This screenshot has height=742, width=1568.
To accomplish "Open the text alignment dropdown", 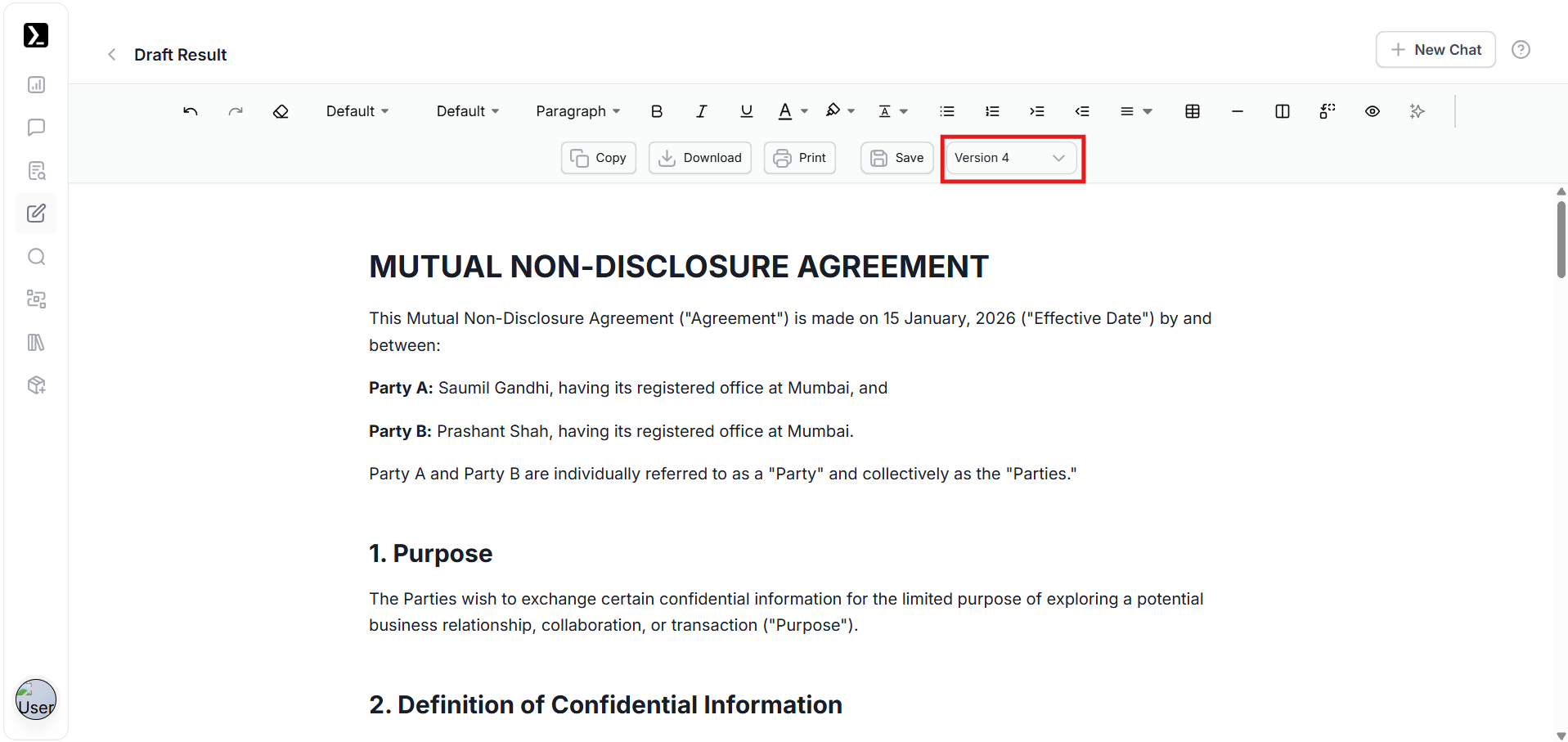I will pyautogui.click(x=1135, y=111).
